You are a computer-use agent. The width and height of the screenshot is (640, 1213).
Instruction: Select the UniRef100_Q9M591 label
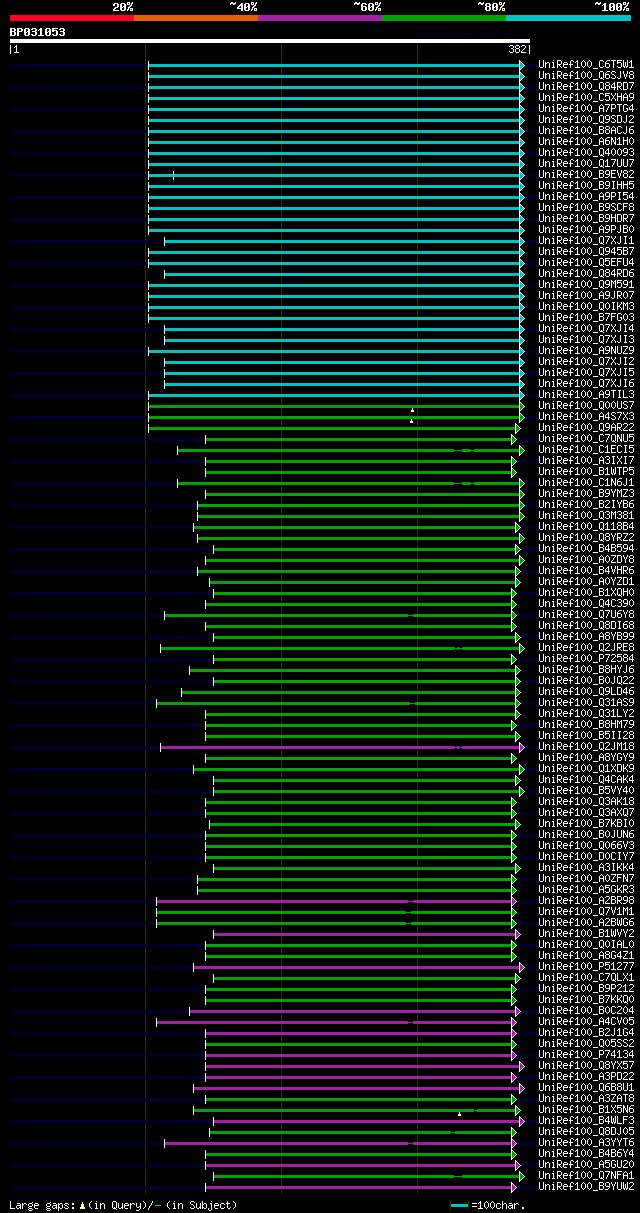point(586,284)
